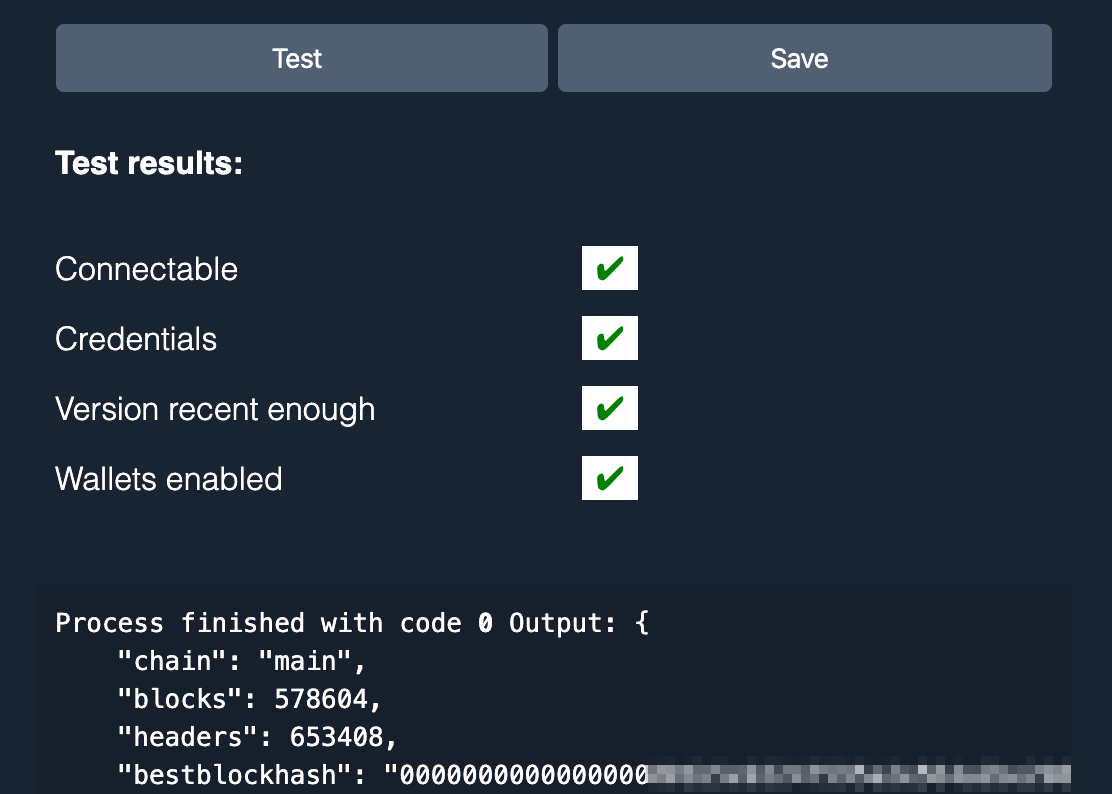
Task: Click the Wallets enabled label
Action: pos(169,479)
